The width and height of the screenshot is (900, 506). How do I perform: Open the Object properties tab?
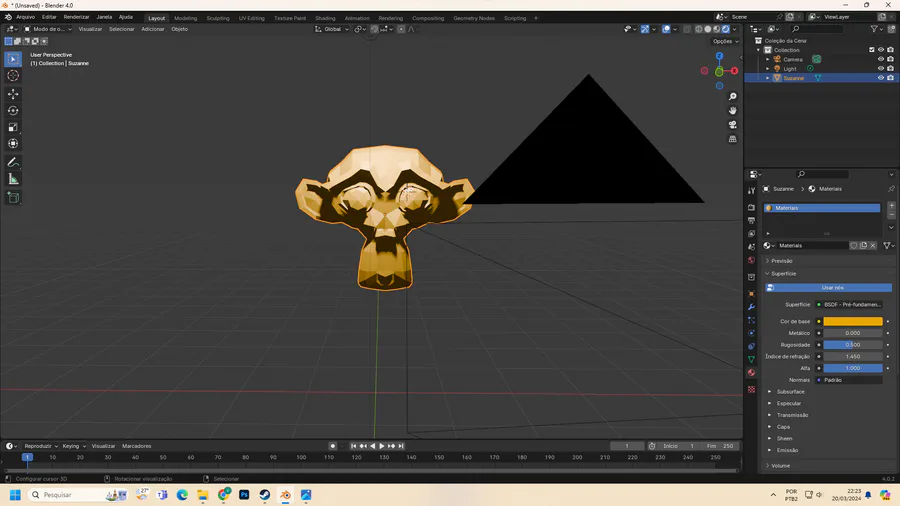pyautogui.click(x=751, y=294)
